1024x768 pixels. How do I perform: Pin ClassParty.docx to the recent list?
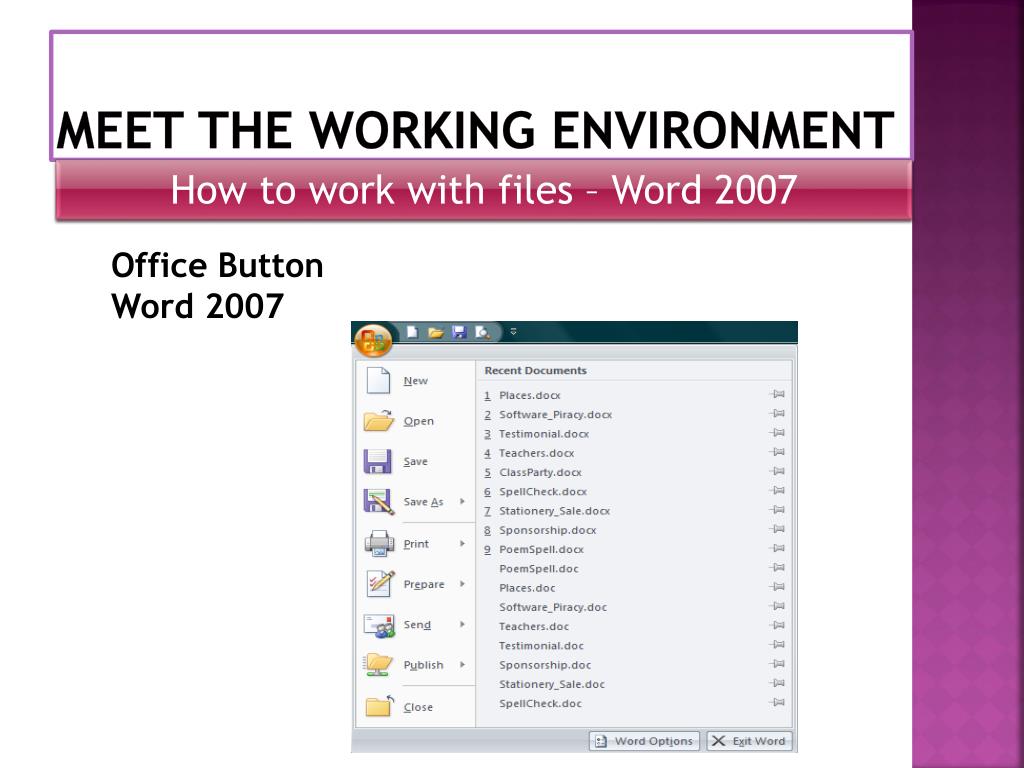777,472
